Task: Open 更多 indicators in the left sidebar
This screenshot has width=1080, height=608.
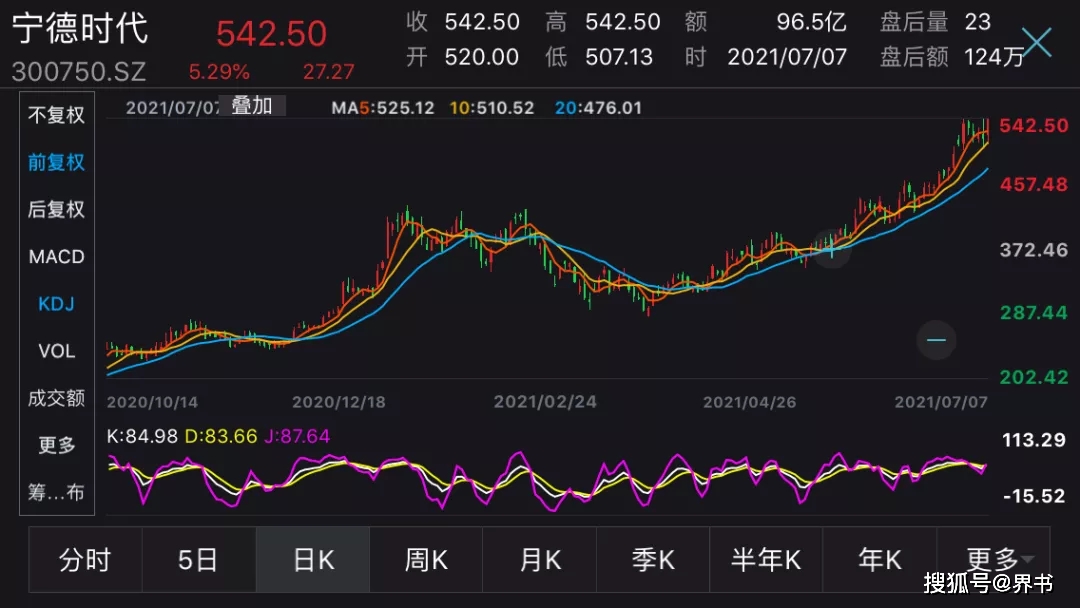Action: tap(56, 444)
